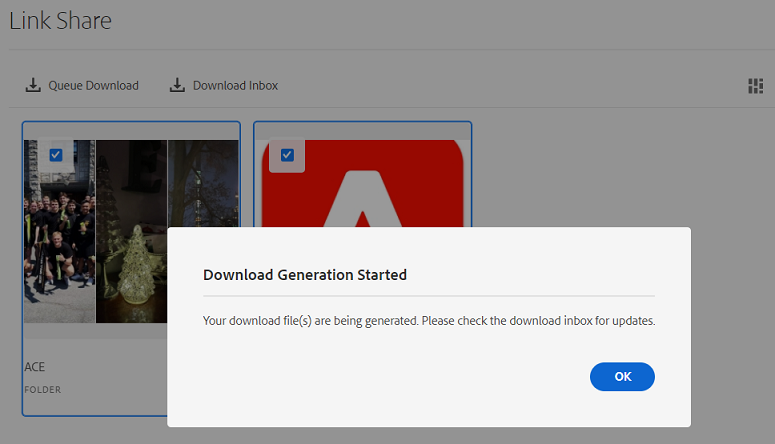Click the empty area below FOLDER label
Image resolution: width=775 pixels, height=444 pixels.
(94, 405)
